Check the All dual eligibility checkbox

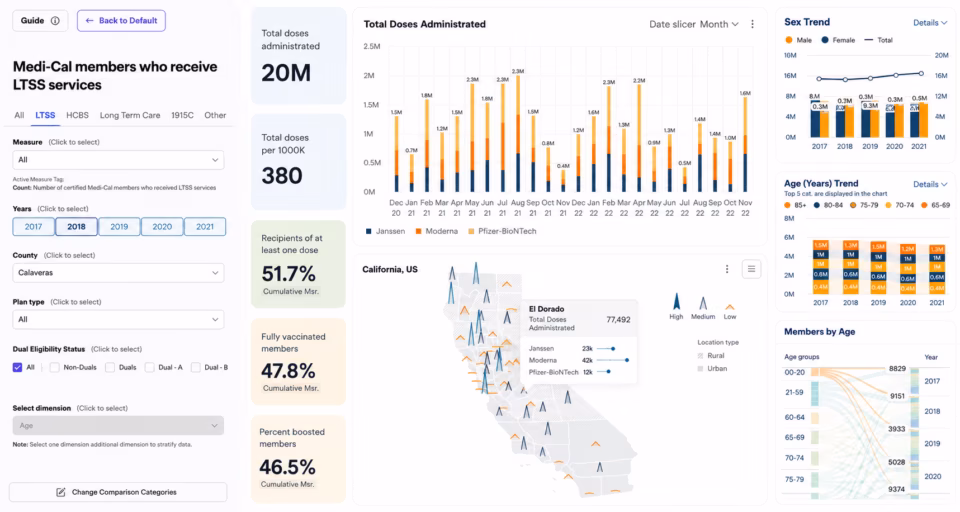(17, 367)
